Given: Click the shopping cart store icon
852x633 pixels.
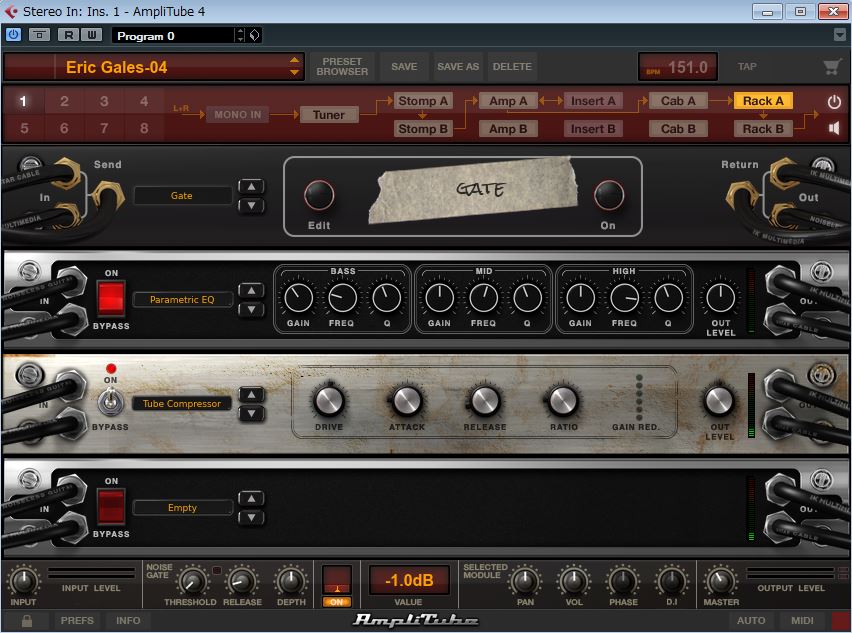Looking at the screenshot, I should pos(831,67).
